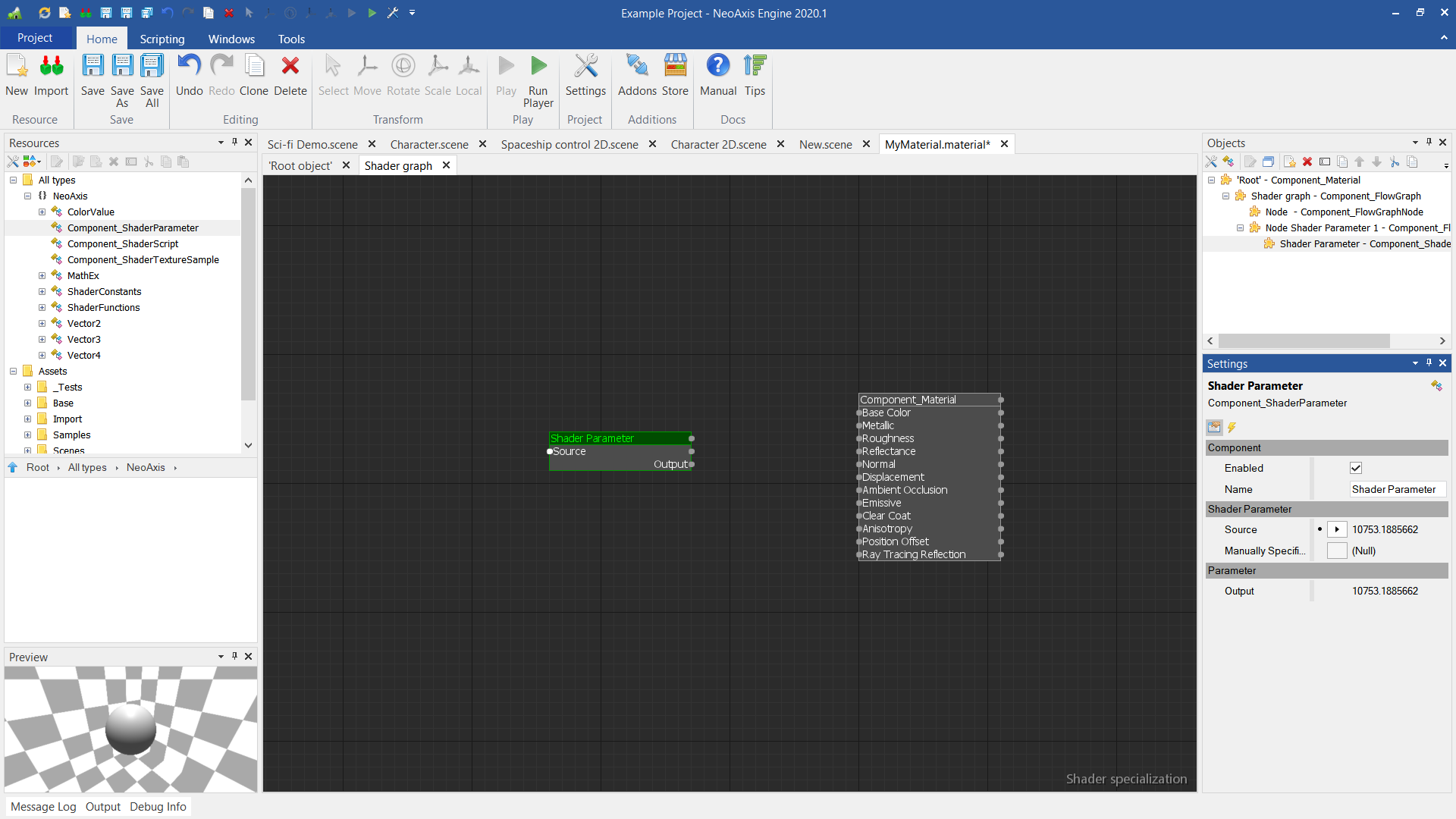Screen dimensions: 1456x819
Task: Click the Undo icon in the ribbon
Action: 189,67
